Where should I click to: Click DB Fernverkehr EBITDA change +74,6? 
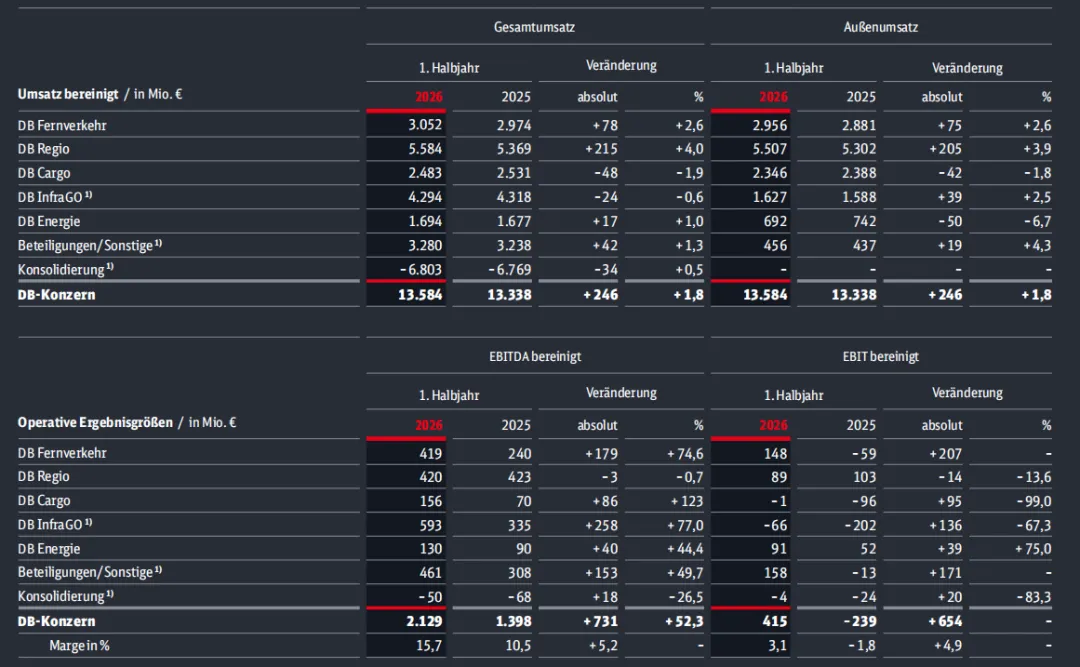pos(685,453)
